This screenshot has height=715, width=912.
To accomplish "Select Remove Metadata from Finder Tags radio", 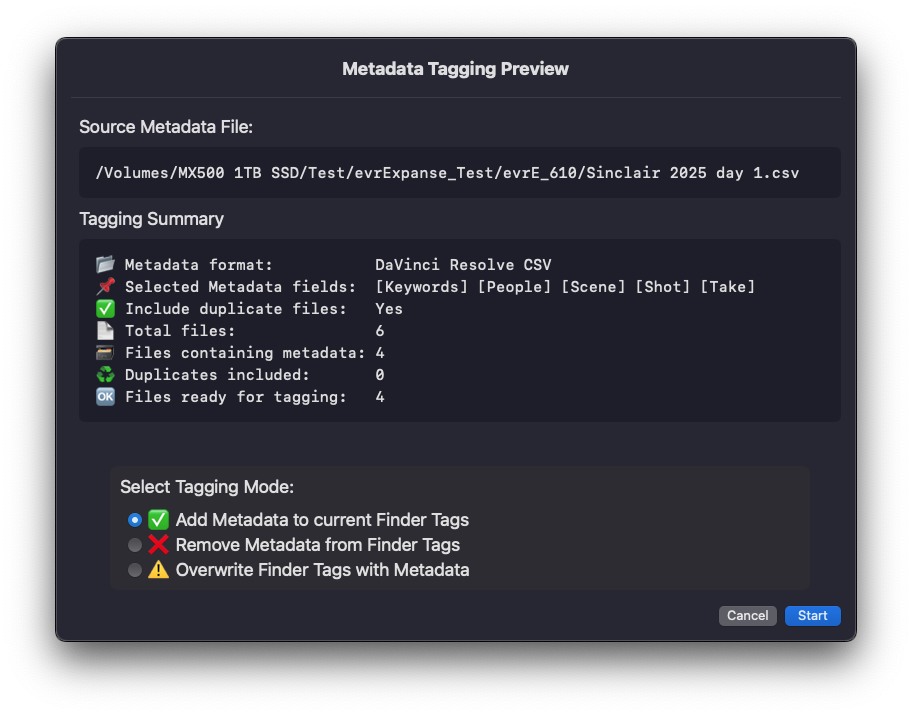I will pyautogui.click(x=135, y=545).
